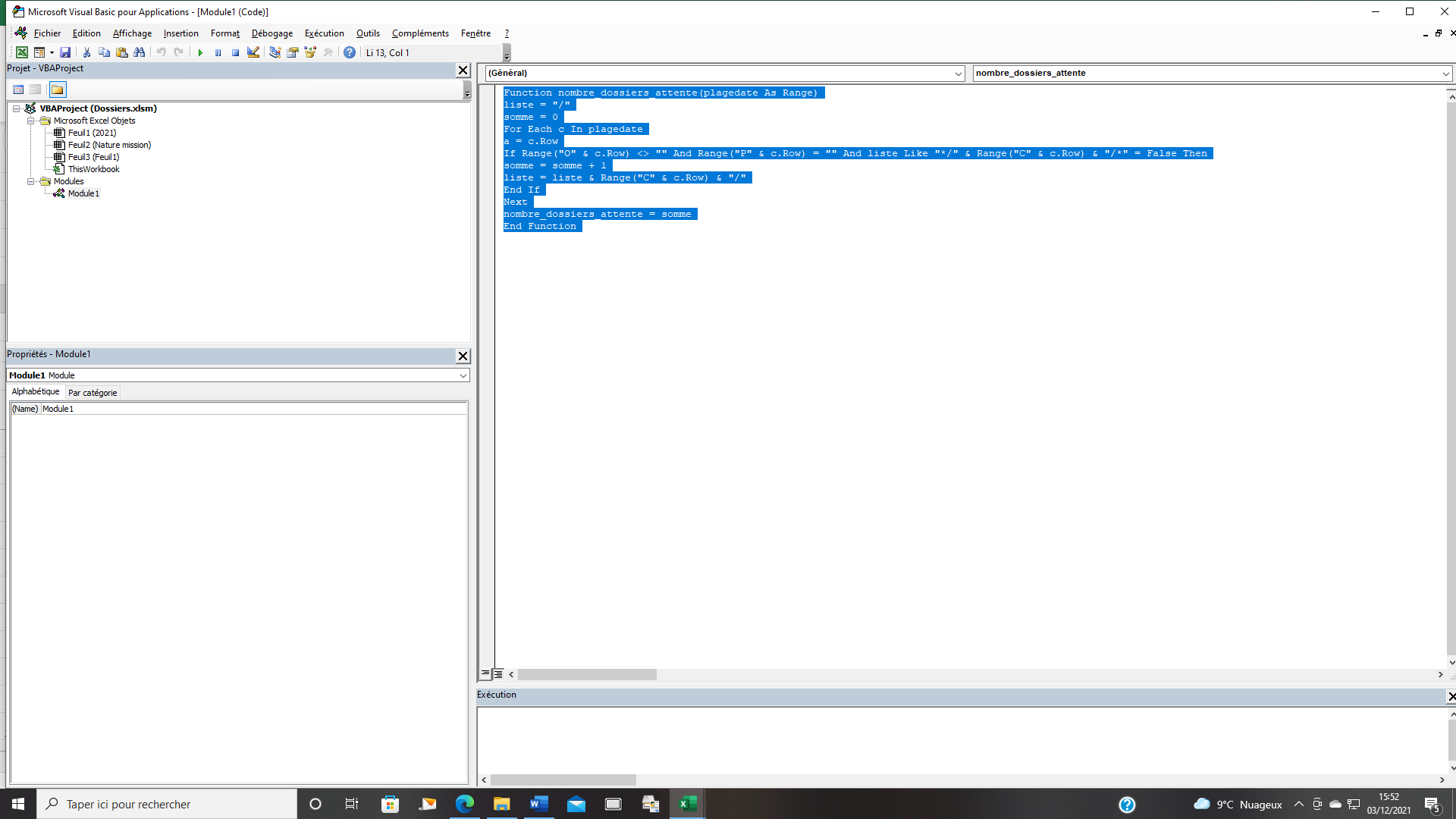The width and height of the screenshot is (1456, 819).
Task: Collapse the Modules folder node
Action: point(31,181)
